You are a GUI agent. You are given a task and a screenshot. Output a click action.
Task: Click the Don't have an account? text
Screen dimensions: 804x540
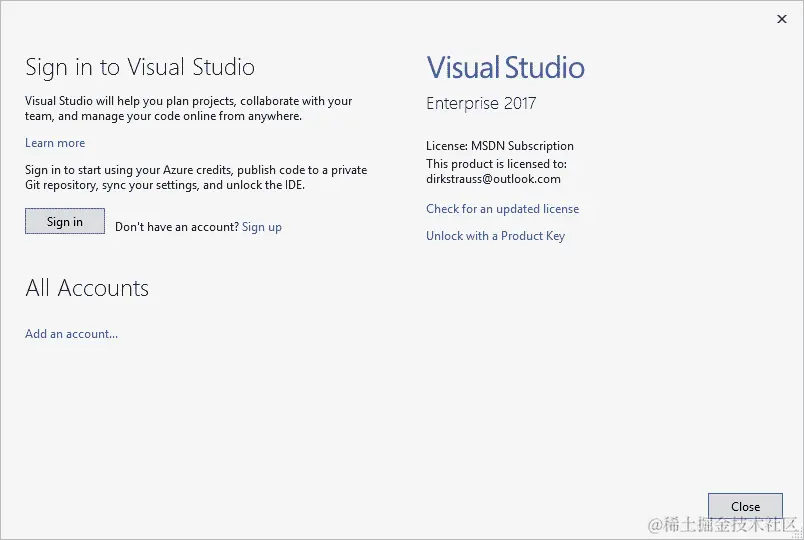177,227
